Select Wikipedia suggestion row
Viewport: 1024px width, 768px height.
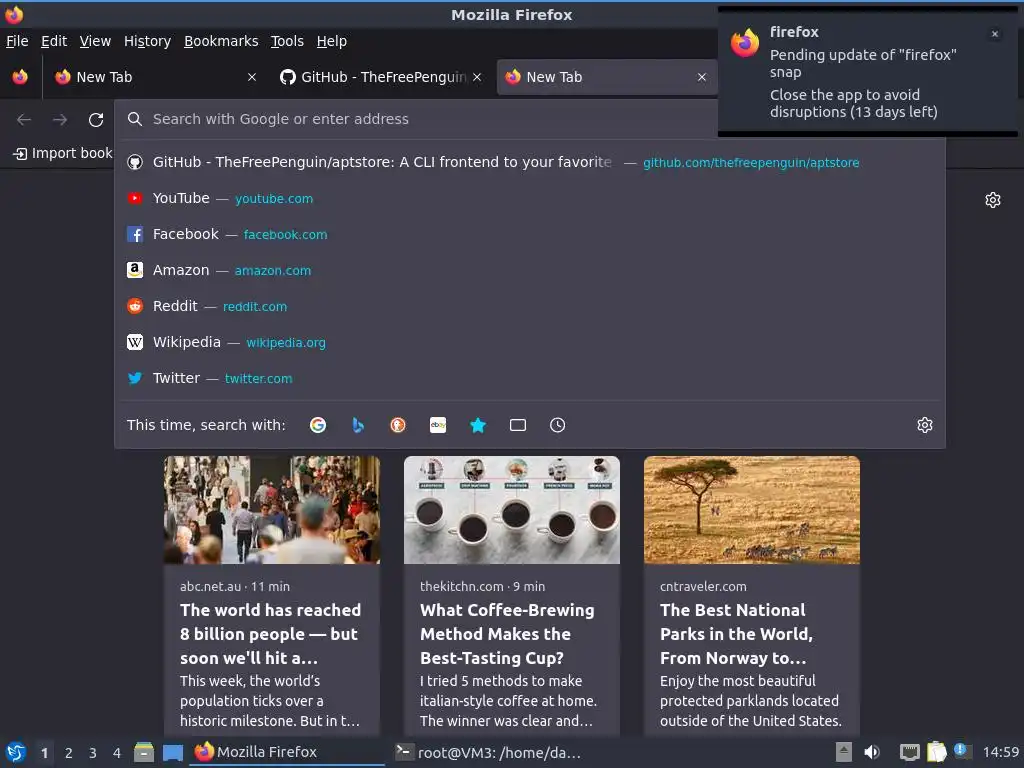point(530,342)
